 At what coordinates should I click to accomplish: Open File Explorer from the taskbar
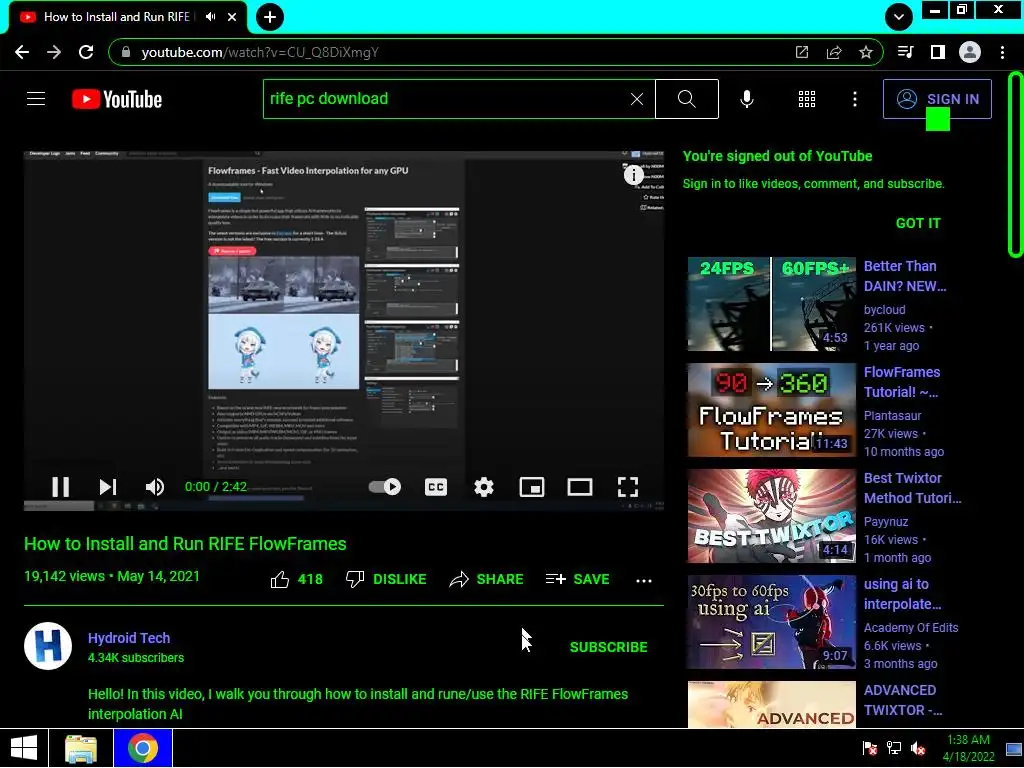click(x=81, y=748)
